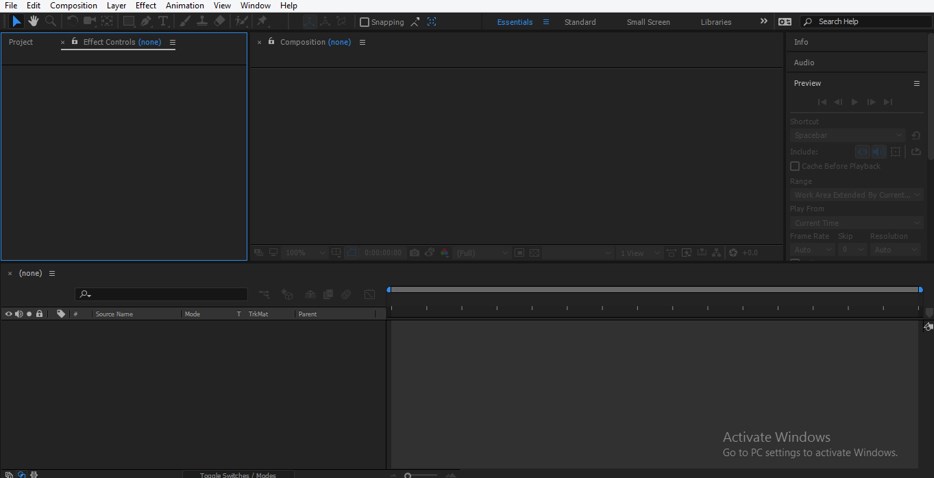
Task: Enable the Snapping checkbox
Action: (x=365, y=22)
